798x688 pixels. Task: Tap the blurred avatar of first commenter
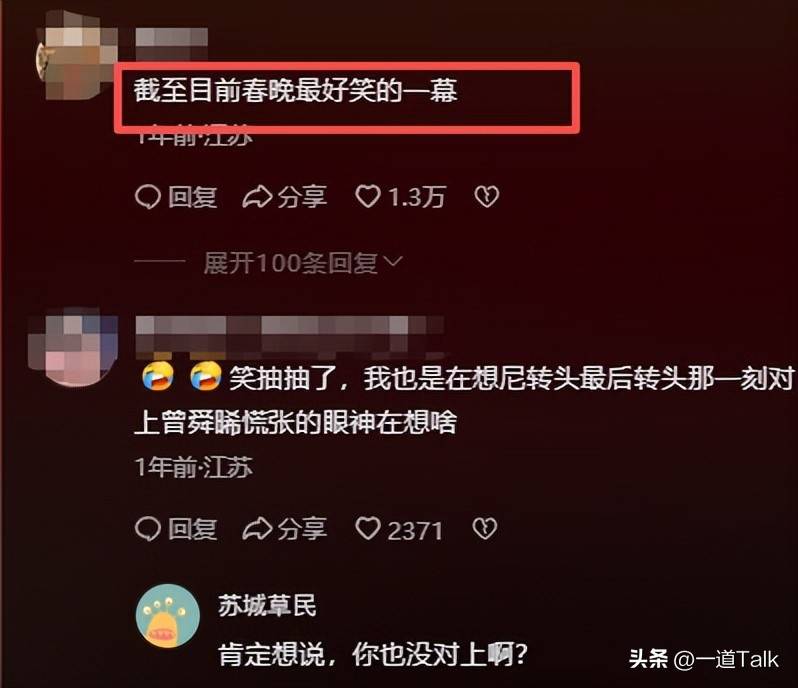click(76, 55)
